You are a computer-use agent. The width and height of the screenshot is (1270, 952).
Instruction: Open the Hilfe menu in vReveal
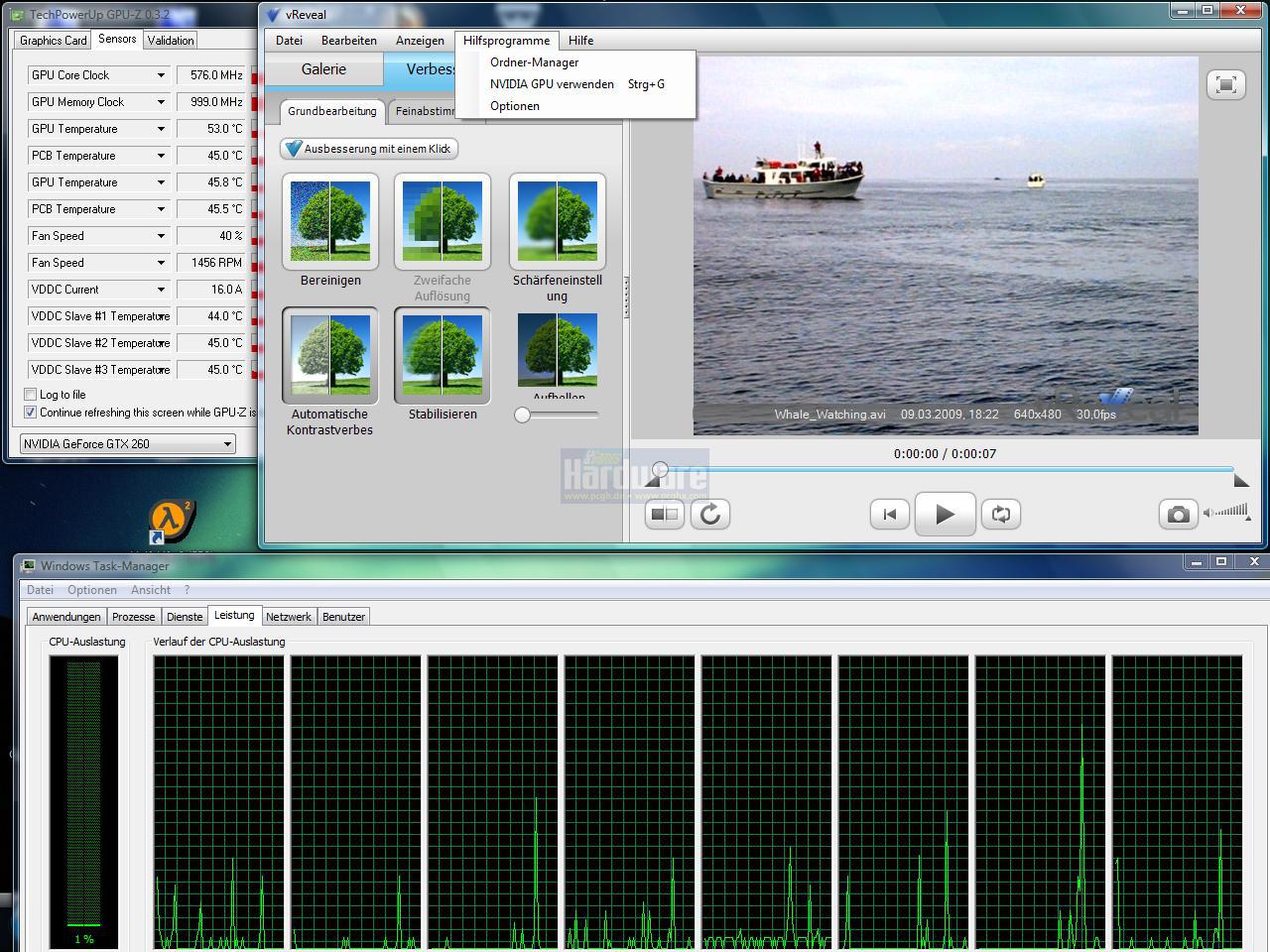pyautogui.click(x=580, y=41)
